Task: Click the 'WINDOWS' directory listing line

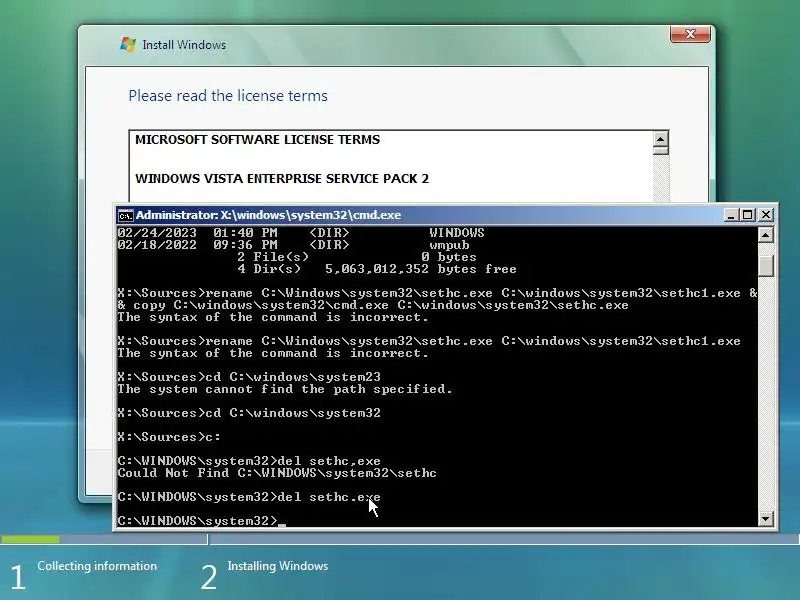Action: pos(301,233)
